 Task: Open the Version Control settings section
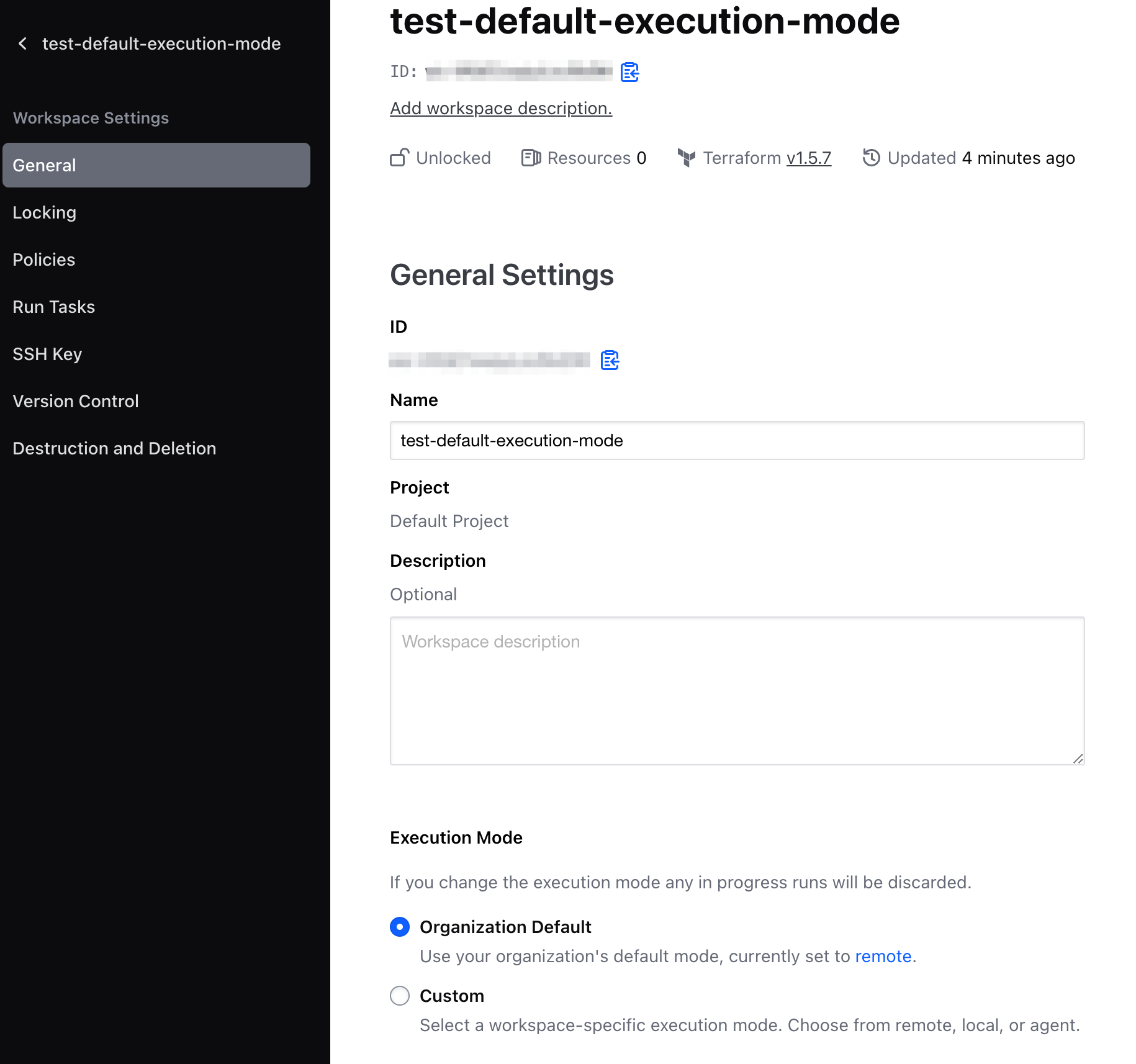[75, 401]
